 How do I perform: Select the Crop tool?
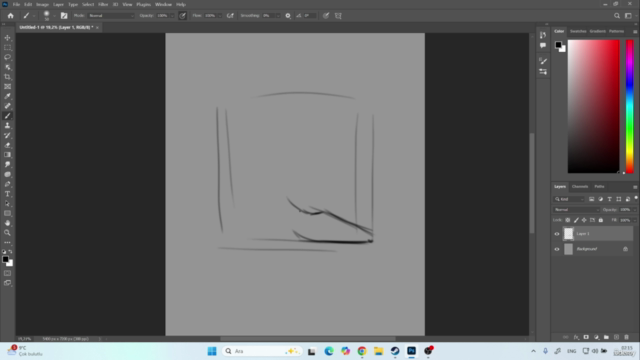[7, 77]
